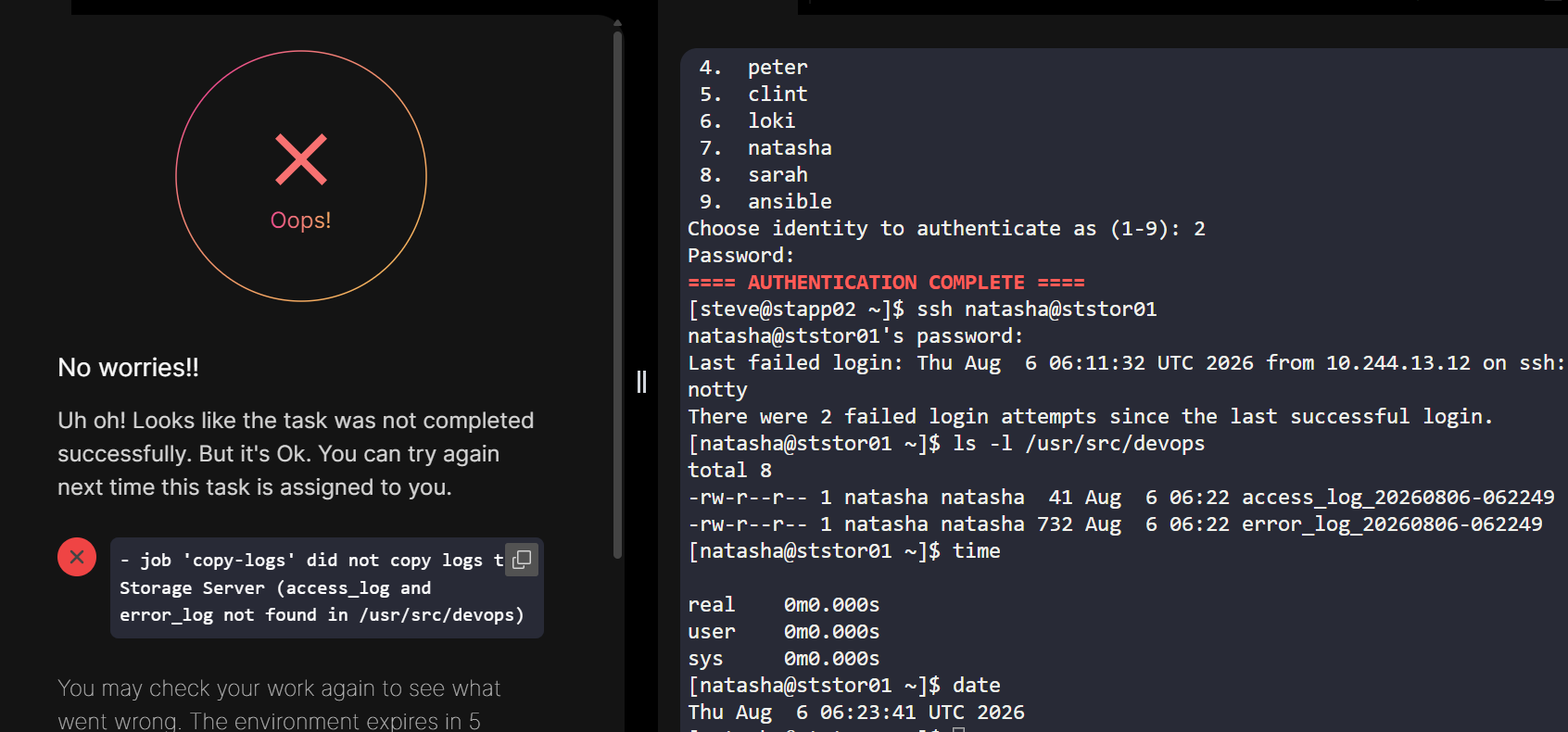Viewport: 1568px width, 732px height.
Task: Click the scrollbar up arrow in left panel
Action: tap(617, 23)
